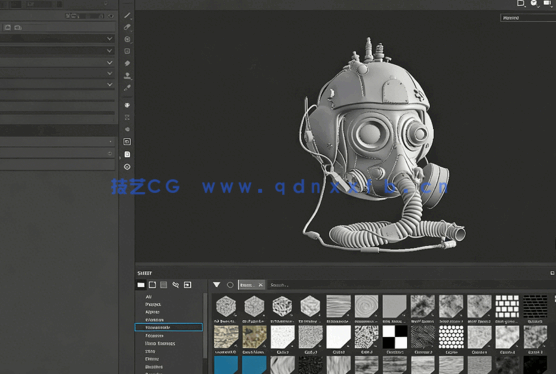This screenshot has height=374, width=556.
Task: Select the Polygon Fill tool
Action: 127,51
